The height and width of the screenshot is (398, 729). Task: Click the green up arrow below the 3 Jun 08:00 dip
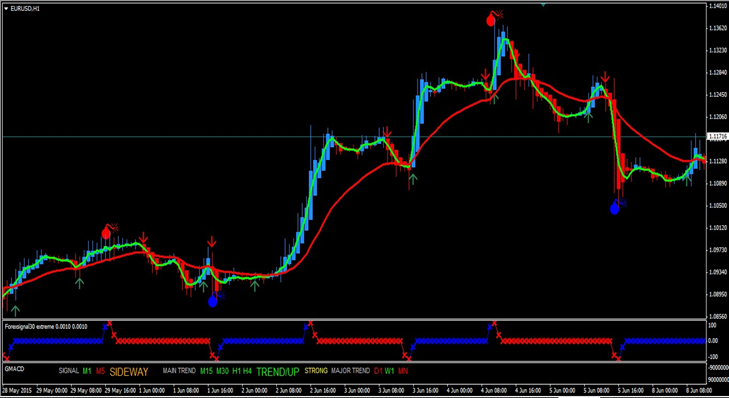413,179
